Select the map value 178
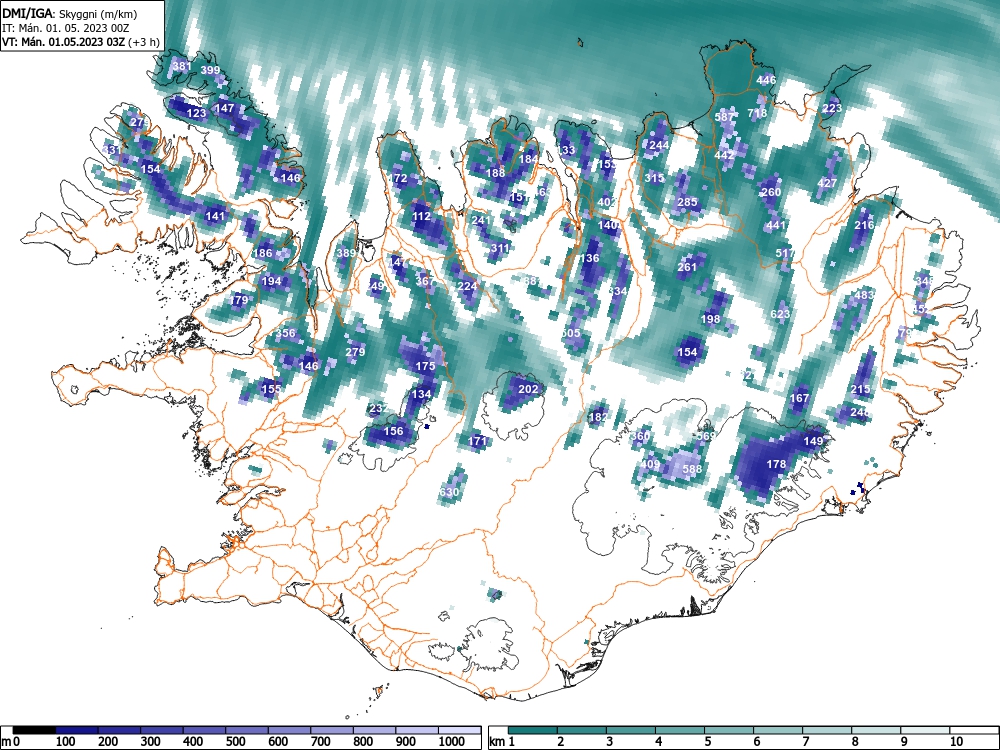 click(776, 464)
